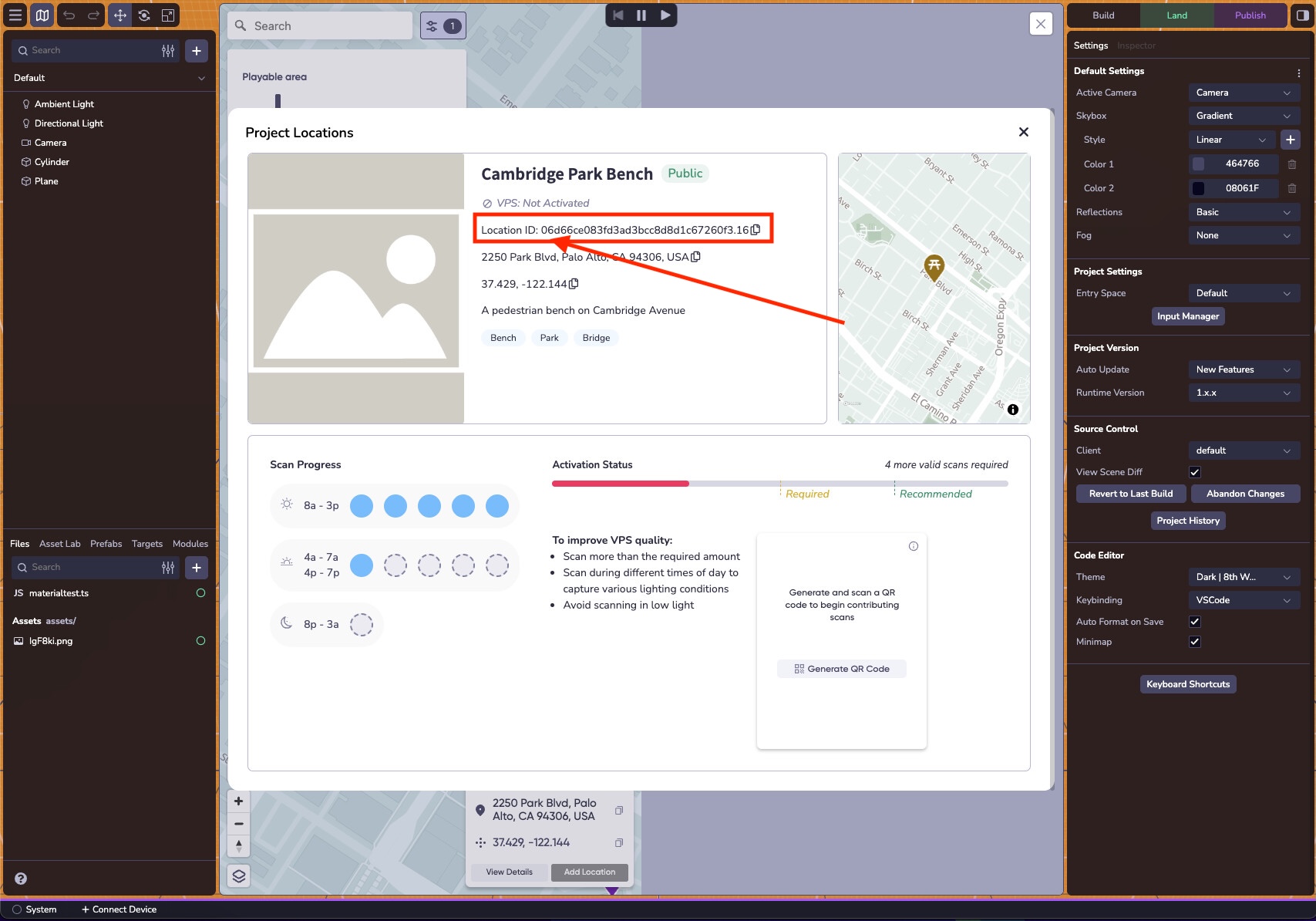The width and height of the screenshot is (1316, 921).
Task: Click the bench location map pin
Action: click(x=934, y=268)
